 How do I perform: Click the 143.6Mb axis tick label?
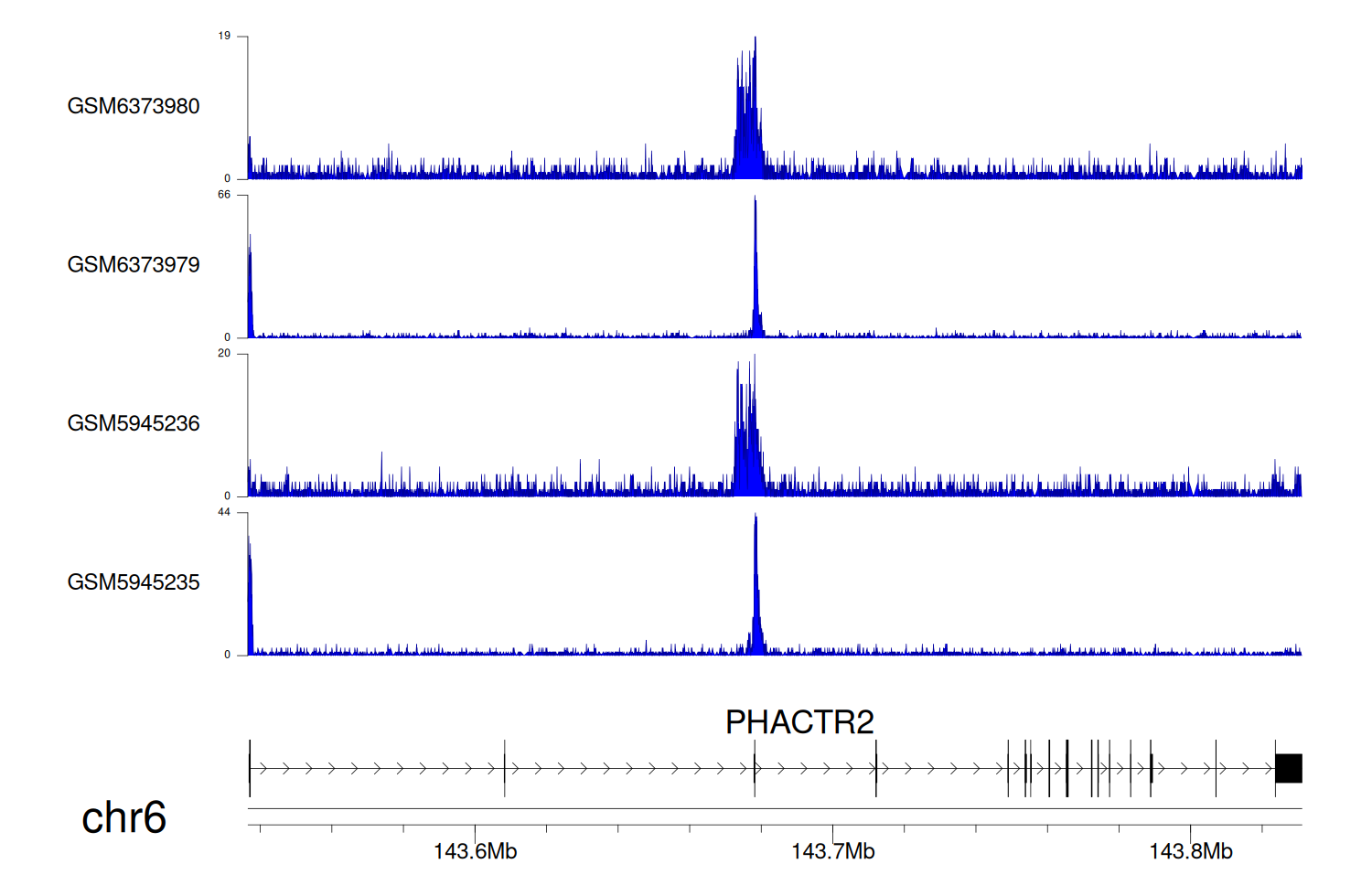(x=475, y=852)
